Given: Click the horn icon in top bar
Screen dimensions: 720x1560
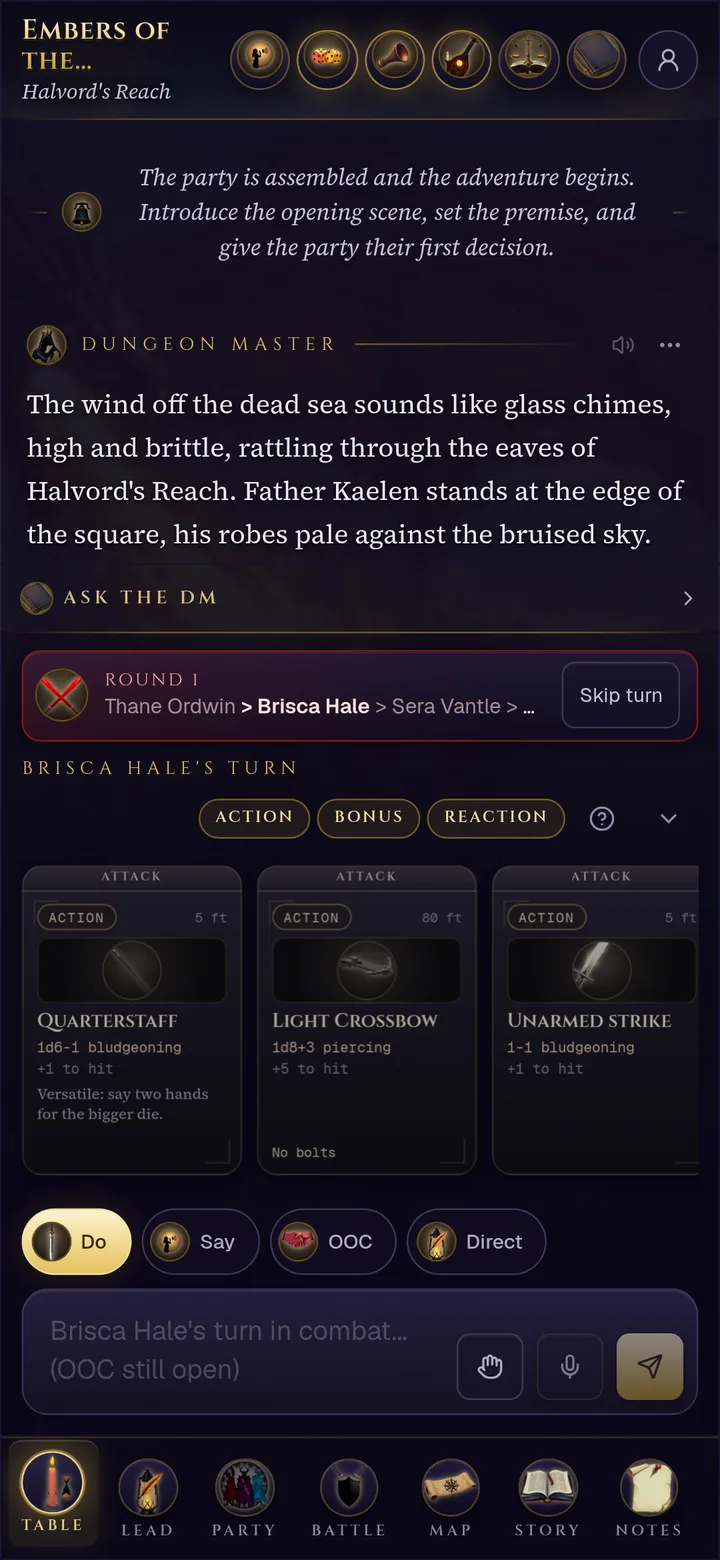Looking at the screenshot, I should (x=395, y=60).
